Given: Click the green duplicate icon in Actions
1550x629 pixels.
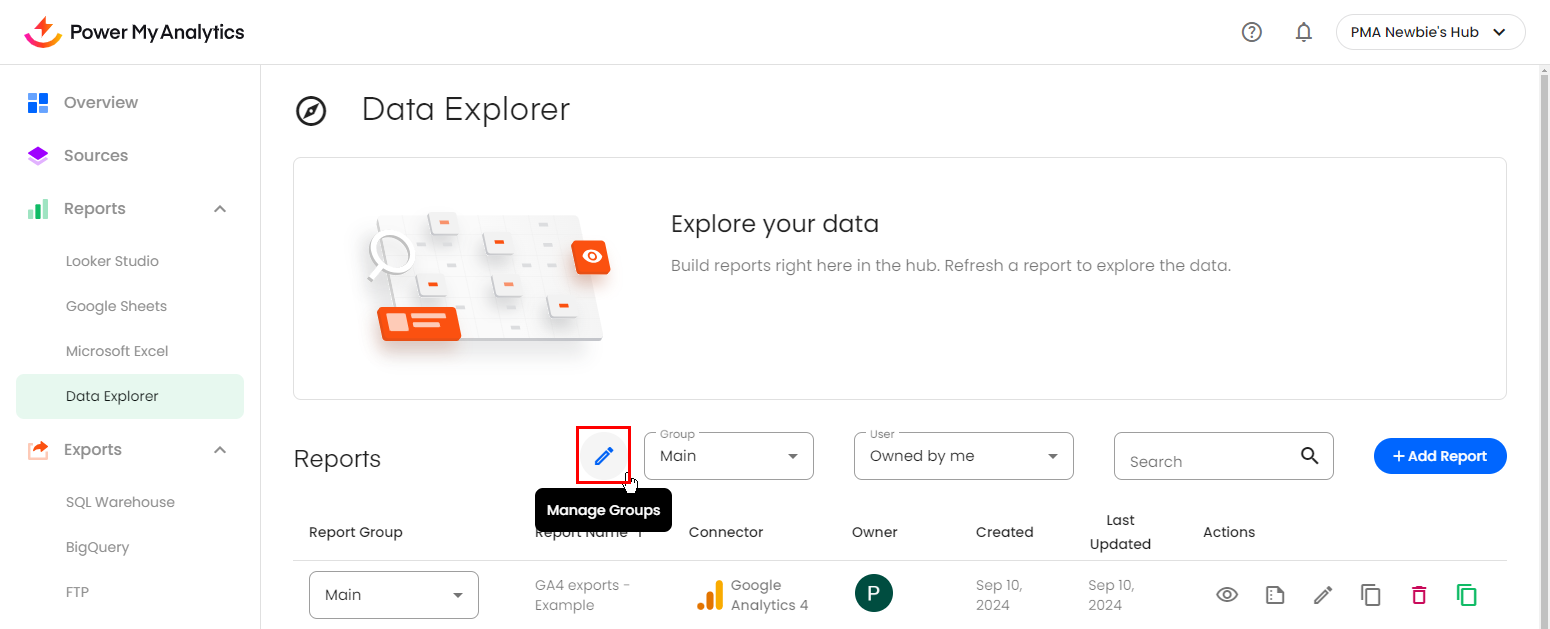Looking at the screenshot, I should tap(1466, 595).
